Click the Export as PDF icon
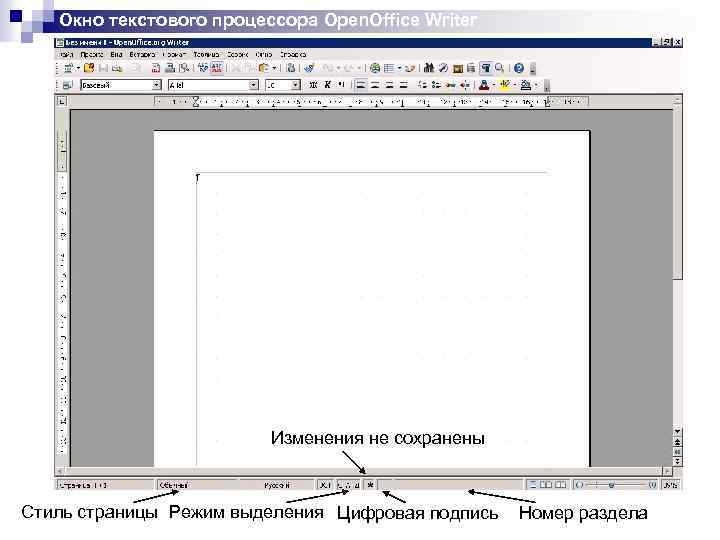This screenshot has width=720, height=540. tap(156, 69)
